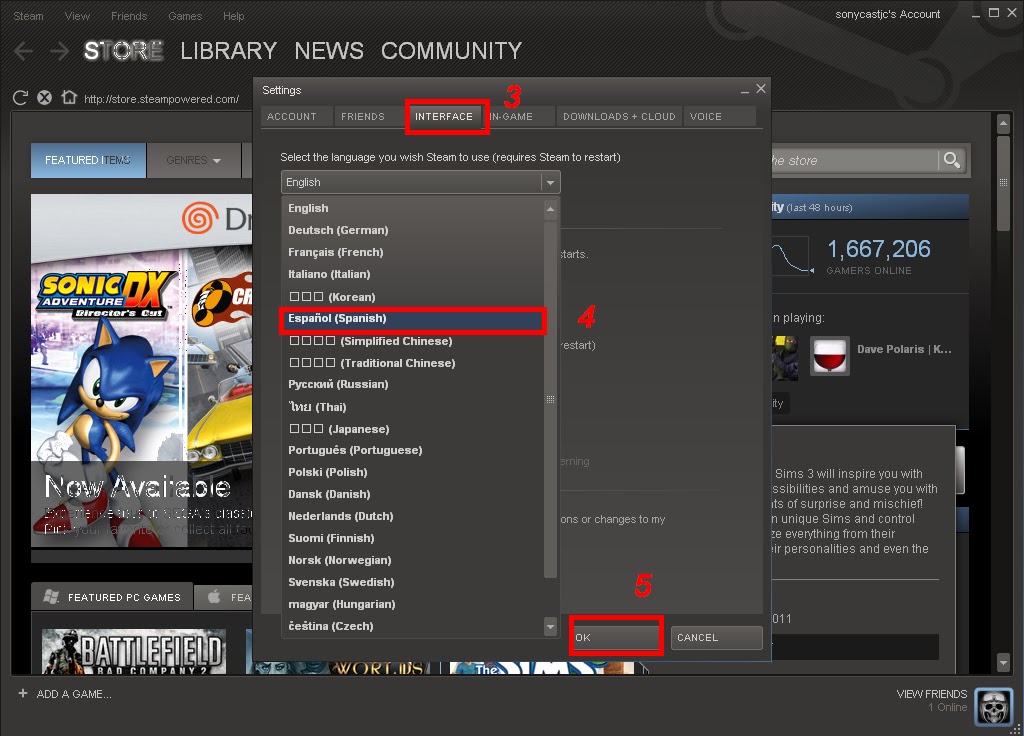
Task: Select Português (Portuguese) language
Action: [x=412, y=451]
